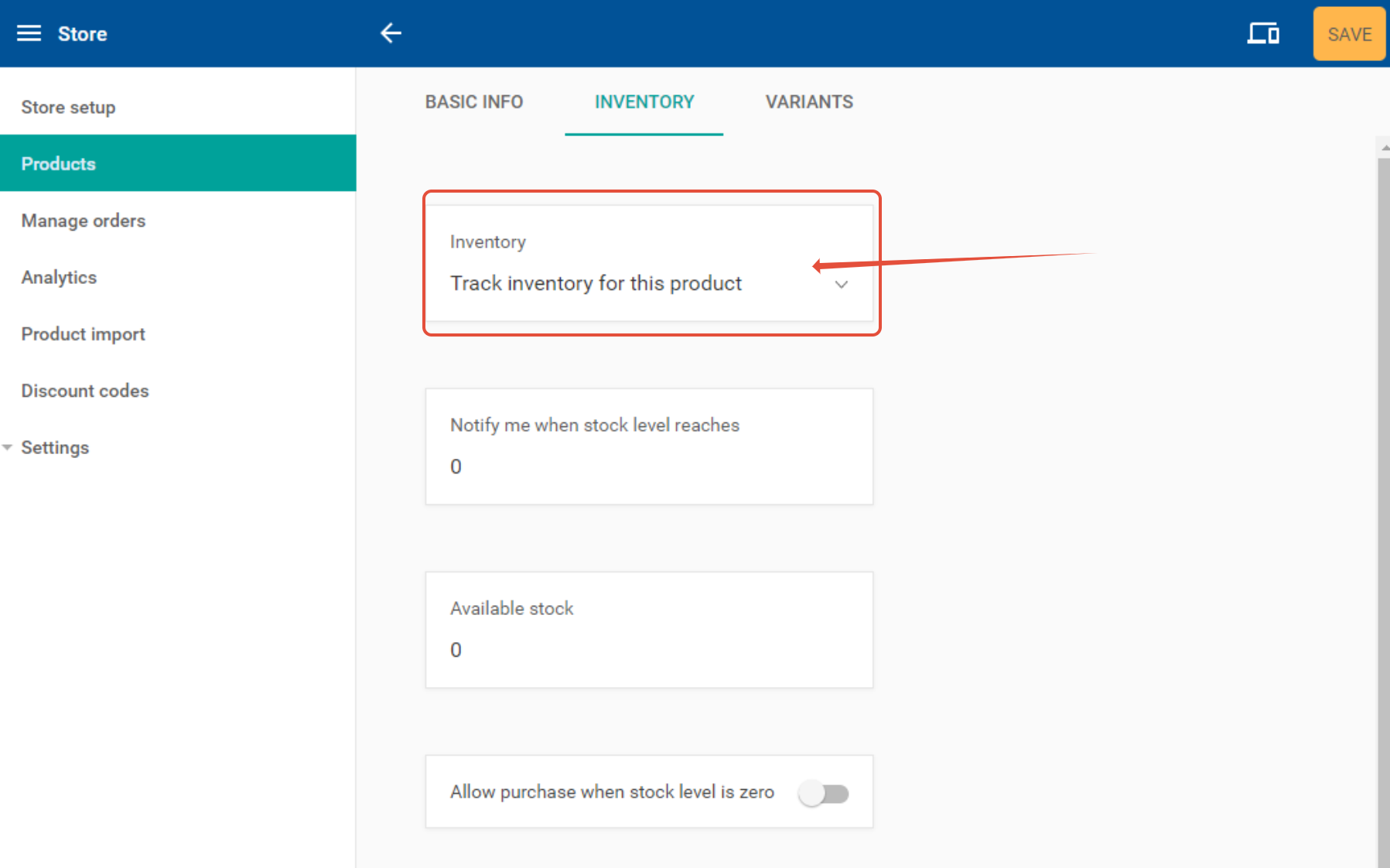Open the device preview icon
This screenshot has height=868, width=1390.
tap(1263, 34)
